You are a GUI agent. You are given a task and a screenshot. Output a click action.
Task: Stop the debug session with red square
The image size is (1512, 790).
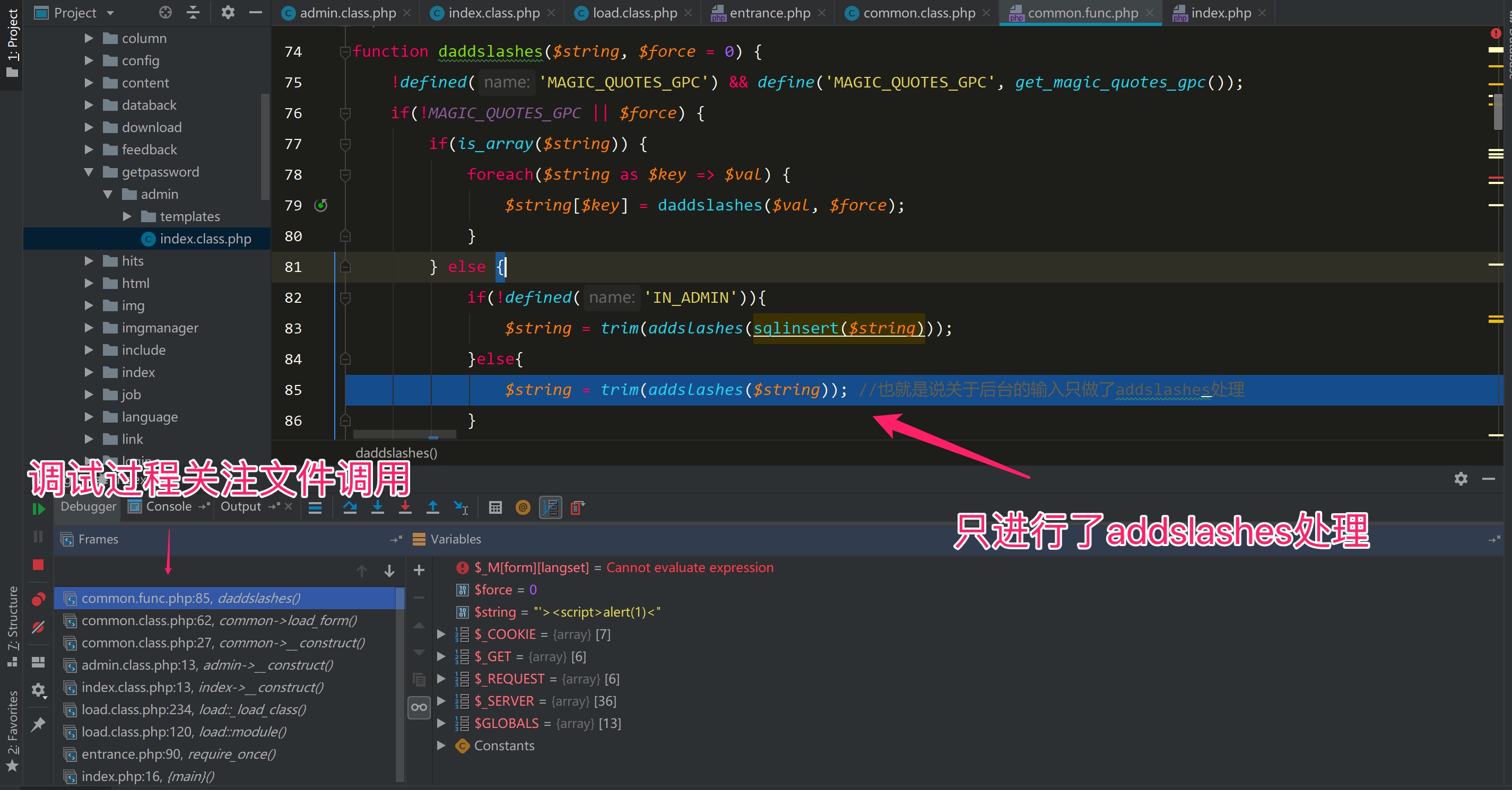[38, 564]
